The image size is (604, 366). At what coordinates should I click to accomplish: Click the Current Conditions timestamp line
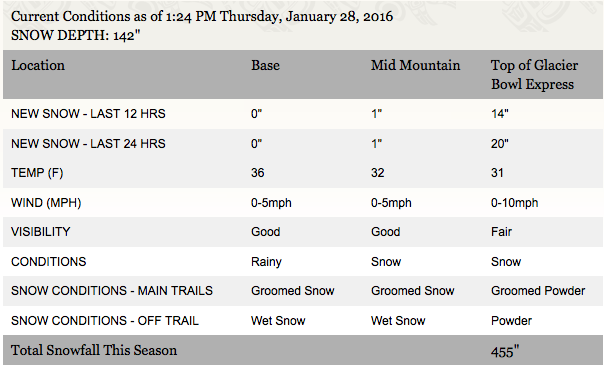[202, 17]
